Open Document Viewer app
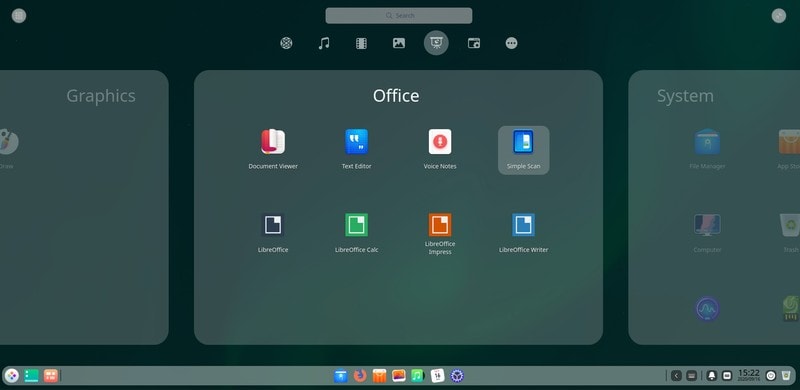The height and width of the screenshot is (390, 800). click(273, 149)
